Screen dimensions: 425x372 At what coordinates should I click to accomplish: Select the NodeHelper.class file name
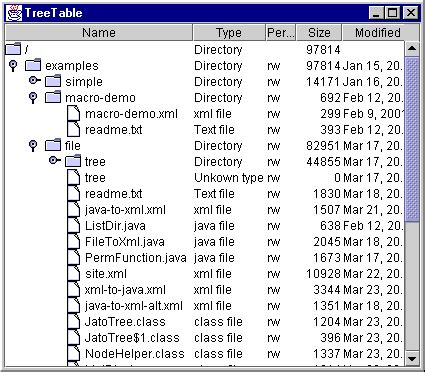coord(135,354)
